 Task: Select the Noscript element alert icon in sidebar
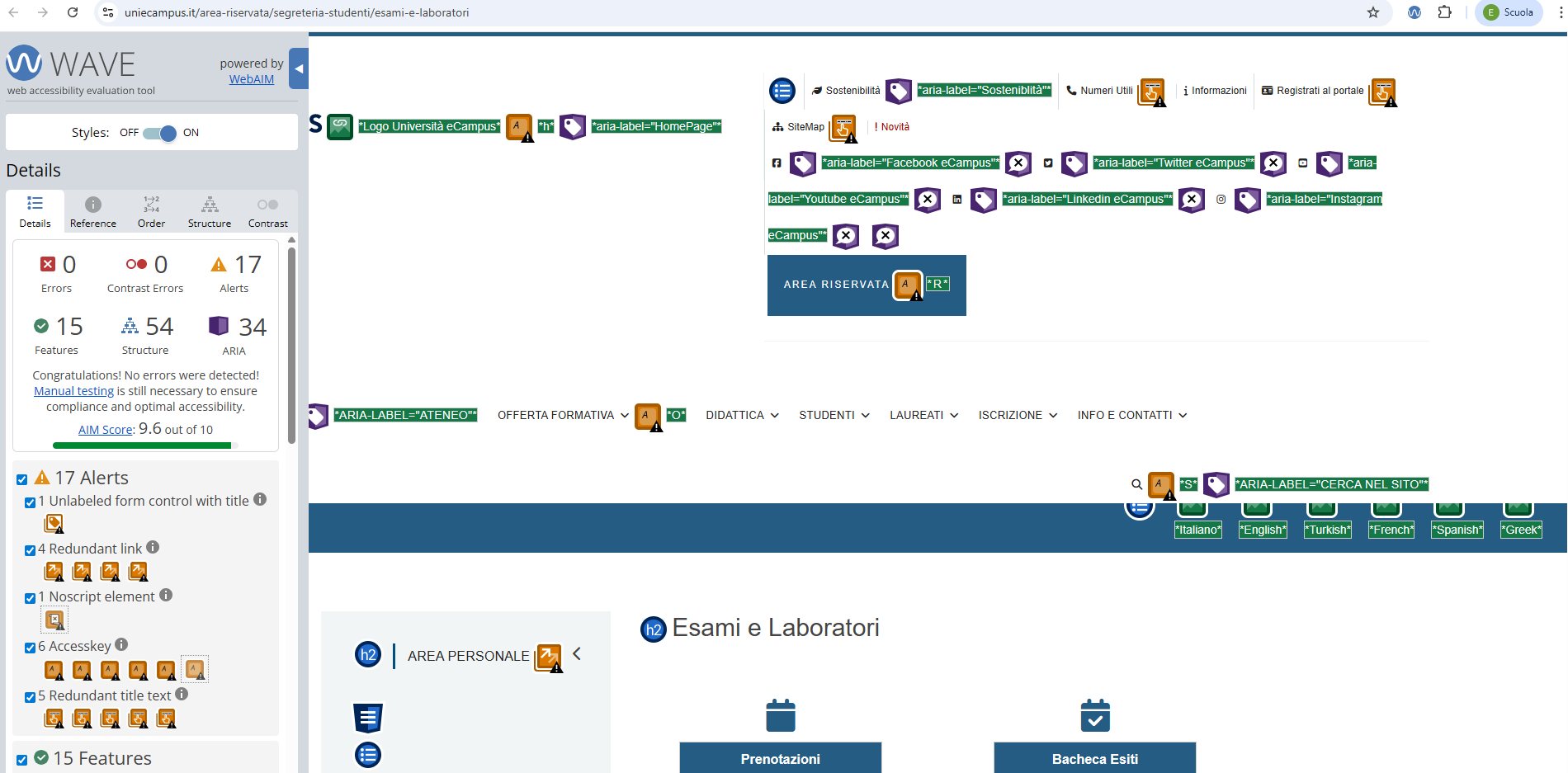click(x=54, y=620)
